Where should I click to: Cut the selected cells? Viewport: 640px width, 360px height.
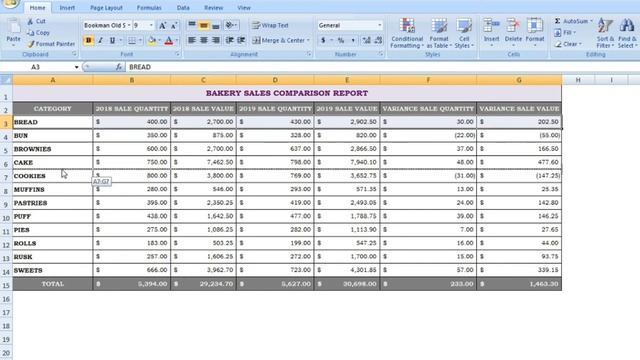click(36, 21)
